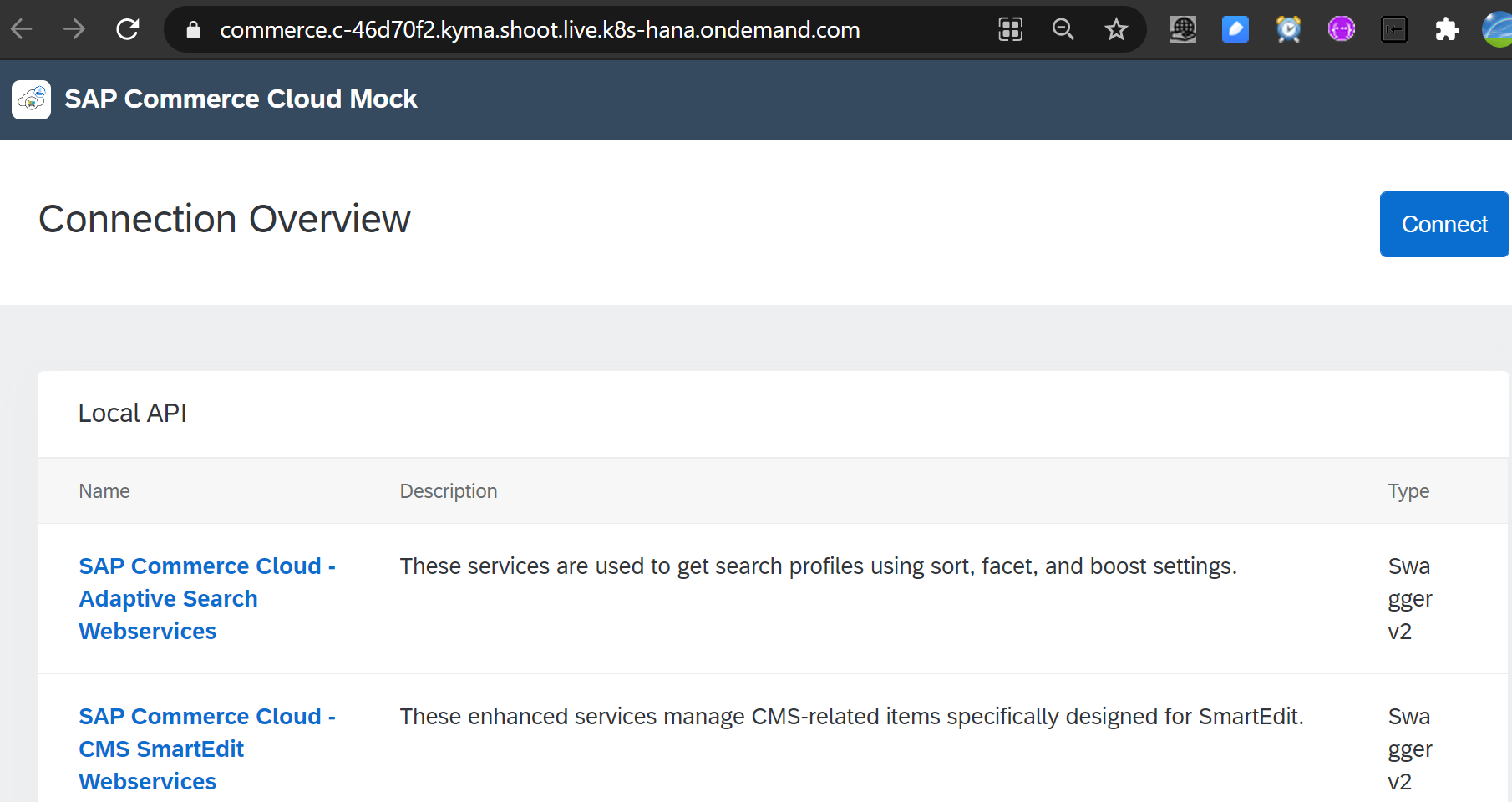Click the SAP Commerce Cloud Mock title
The image size is (1512, 802).
(241, 99)
